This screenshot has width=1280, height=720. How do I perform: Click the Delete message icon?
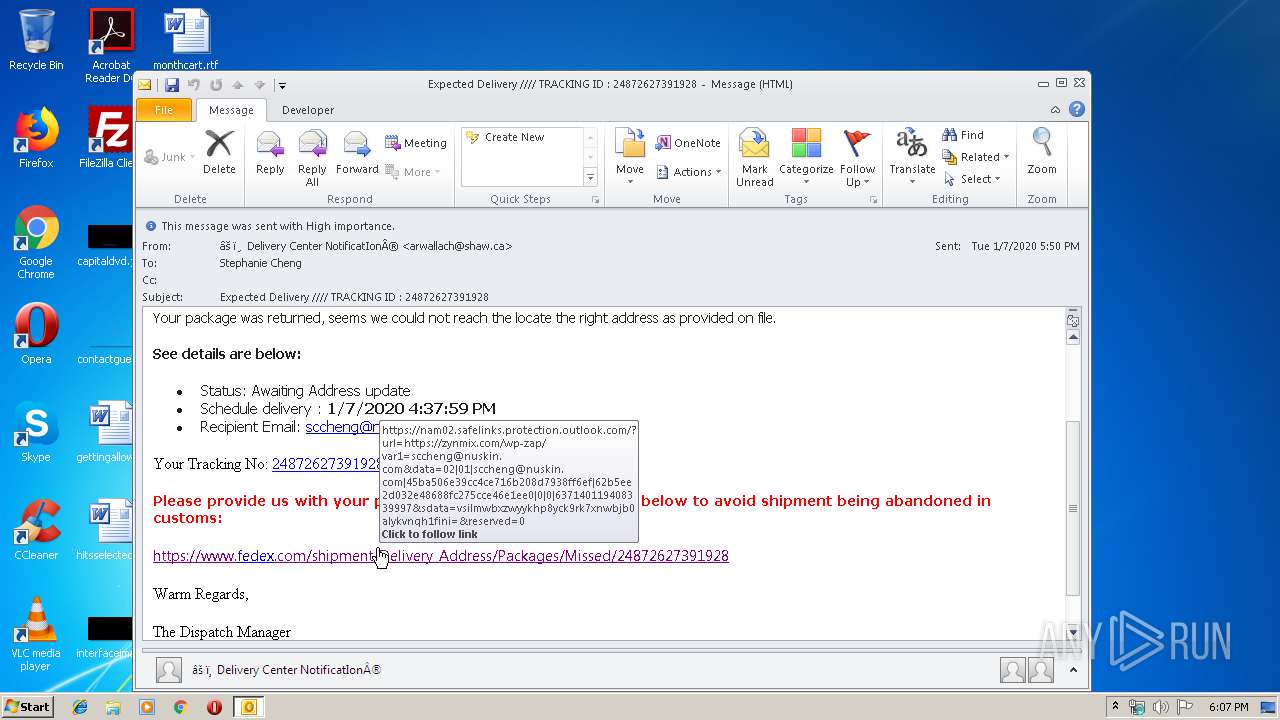pyautogui.click(x=219, y=153)
